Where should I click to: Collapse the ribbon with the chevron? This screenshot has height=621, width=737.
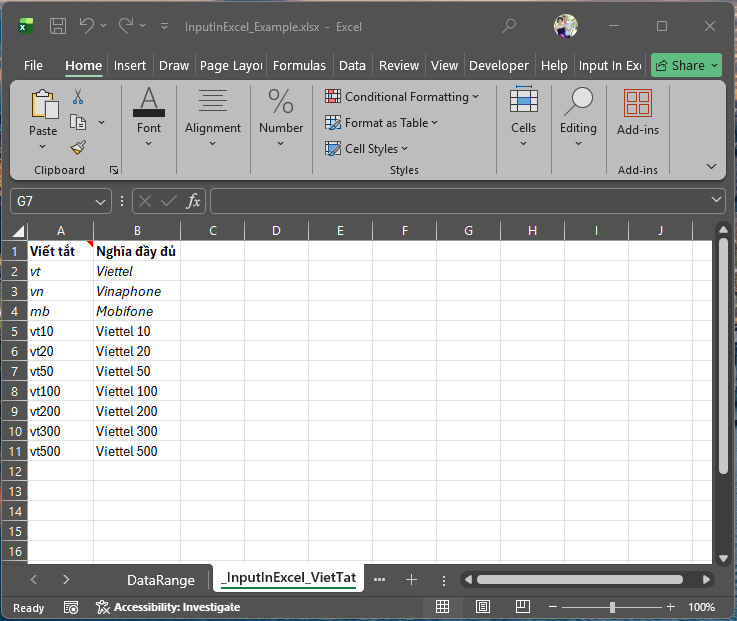pos(711,166)
